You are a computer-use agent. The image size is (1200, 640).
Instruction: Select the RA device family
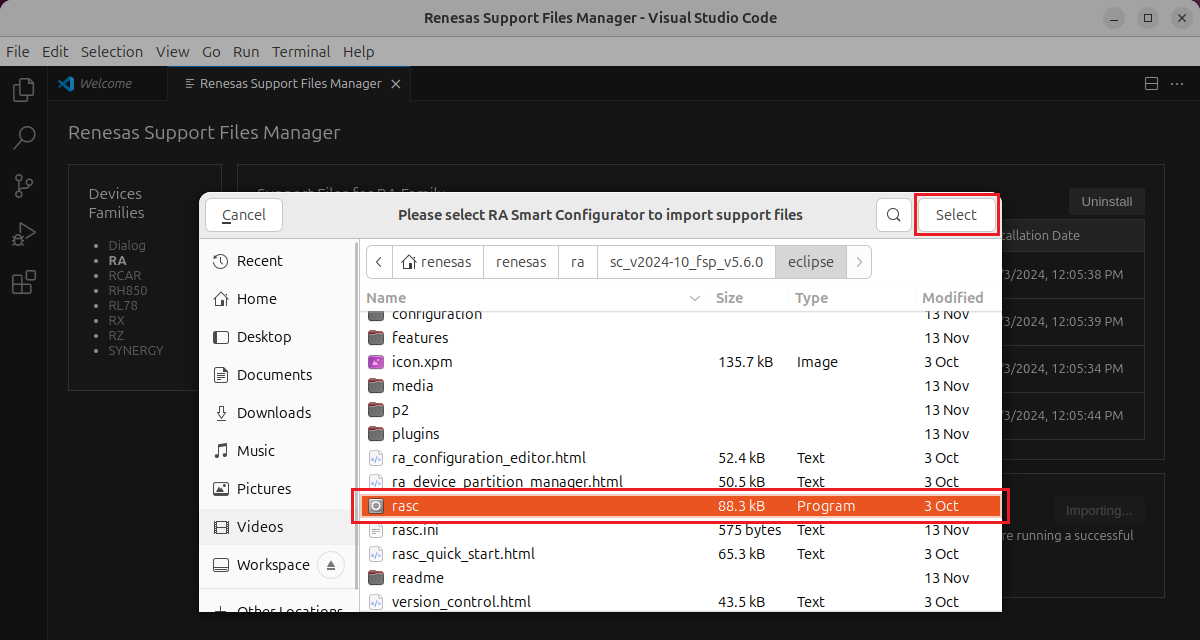pos(117,260)
